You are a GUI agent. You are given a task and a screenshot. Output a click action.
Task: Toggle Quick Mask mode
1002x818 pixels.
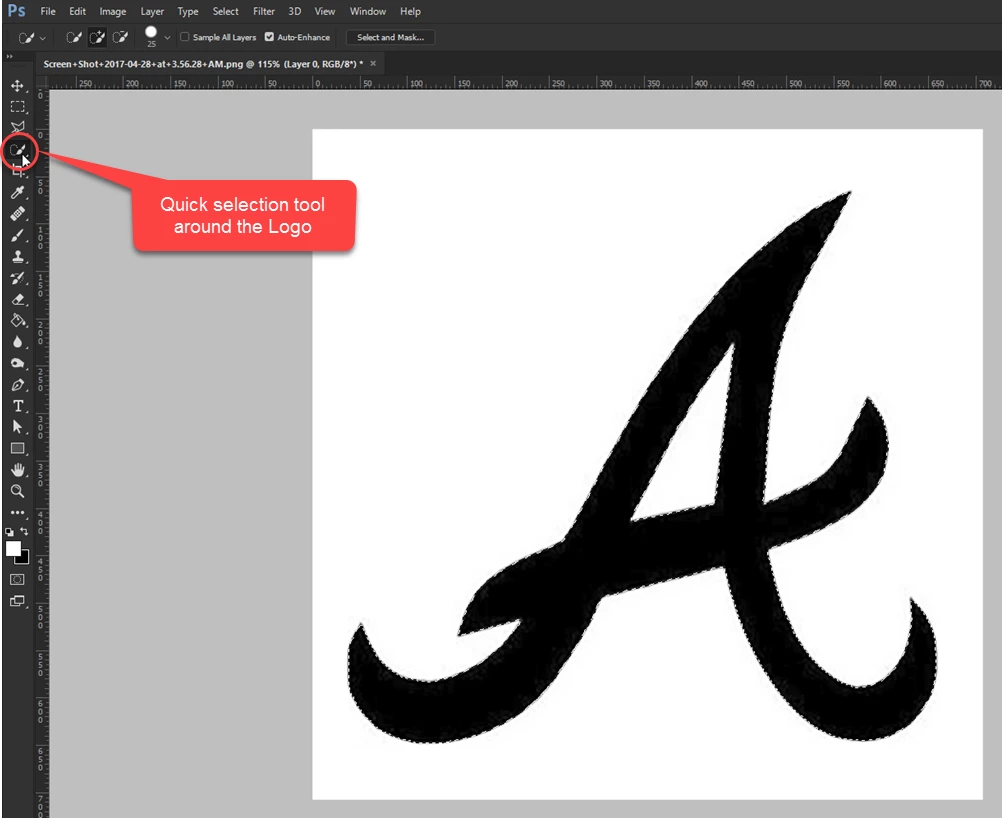17,579
